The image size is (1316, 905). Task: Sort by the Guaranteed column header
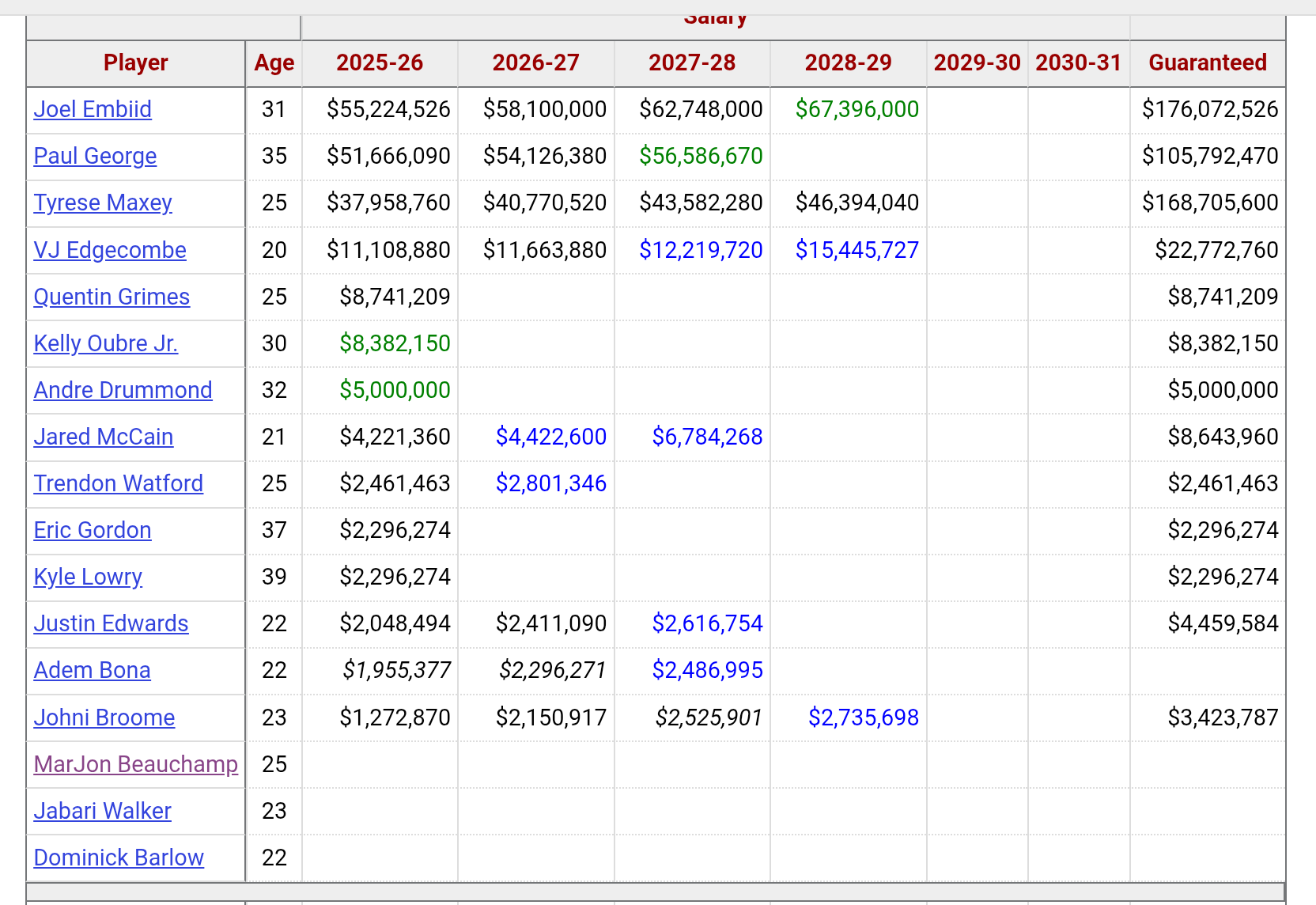click(x=1208, y=62)
